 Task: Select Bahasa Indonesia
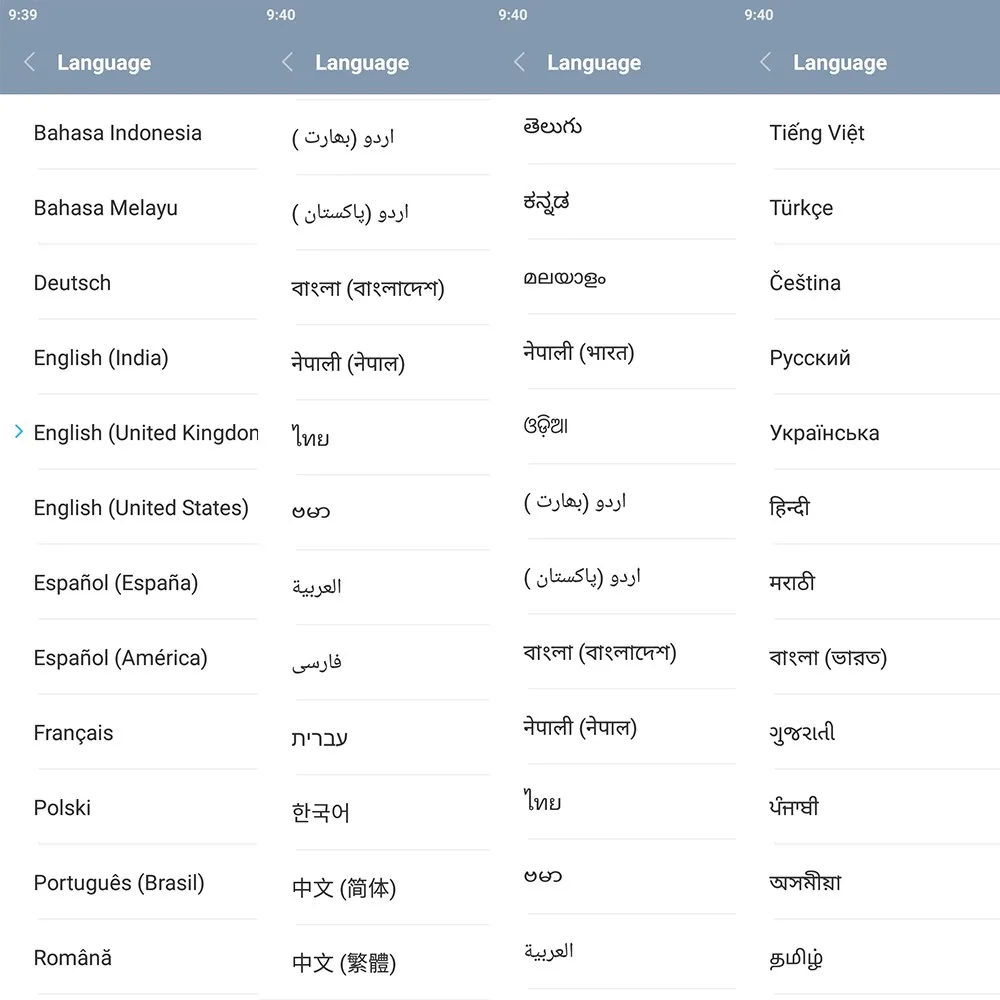(x=117, y=132)
